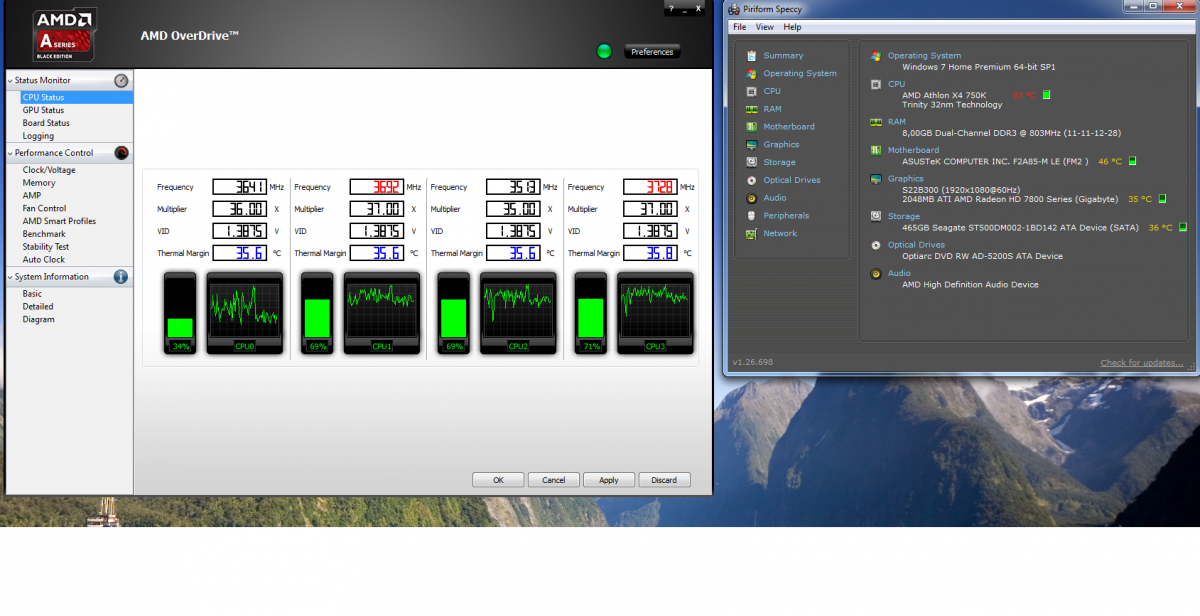Open Clock/Voltage settings
Screen dimensions: 1200x616
tap(49, 170)
